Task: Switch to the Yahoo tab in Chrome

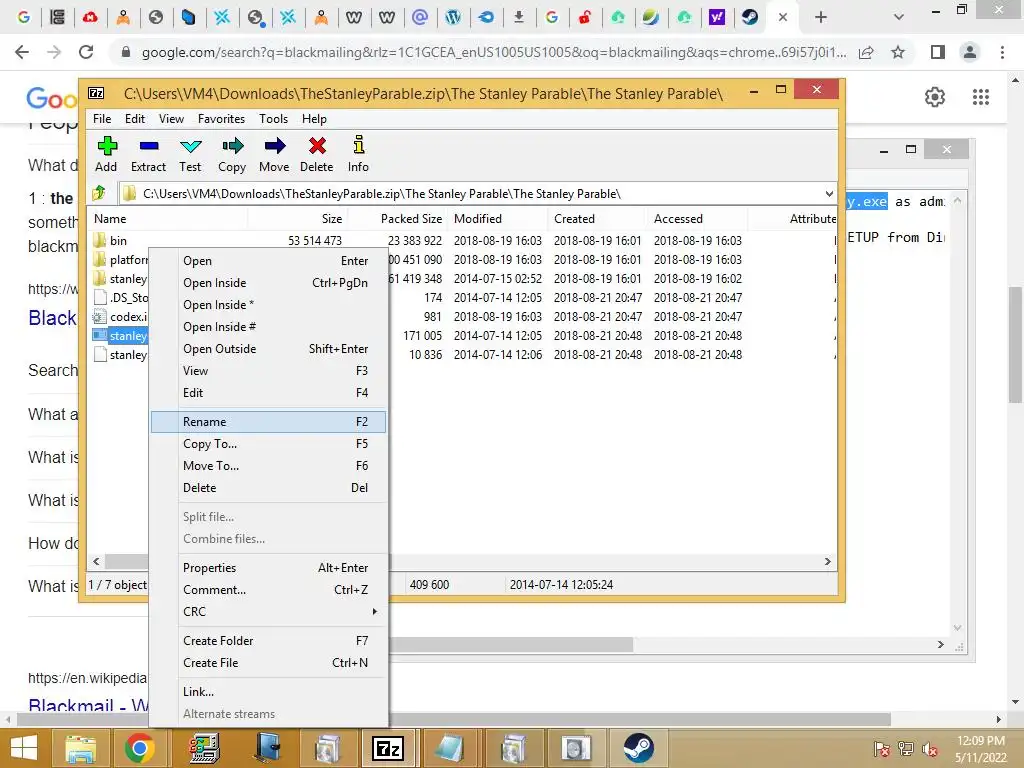Action: point(716,18)
